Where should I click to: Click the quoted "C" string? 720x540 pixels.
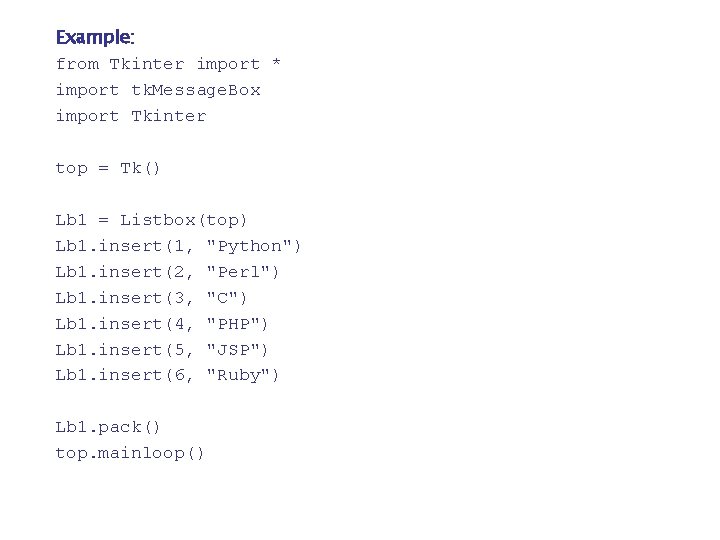(226, 298)
